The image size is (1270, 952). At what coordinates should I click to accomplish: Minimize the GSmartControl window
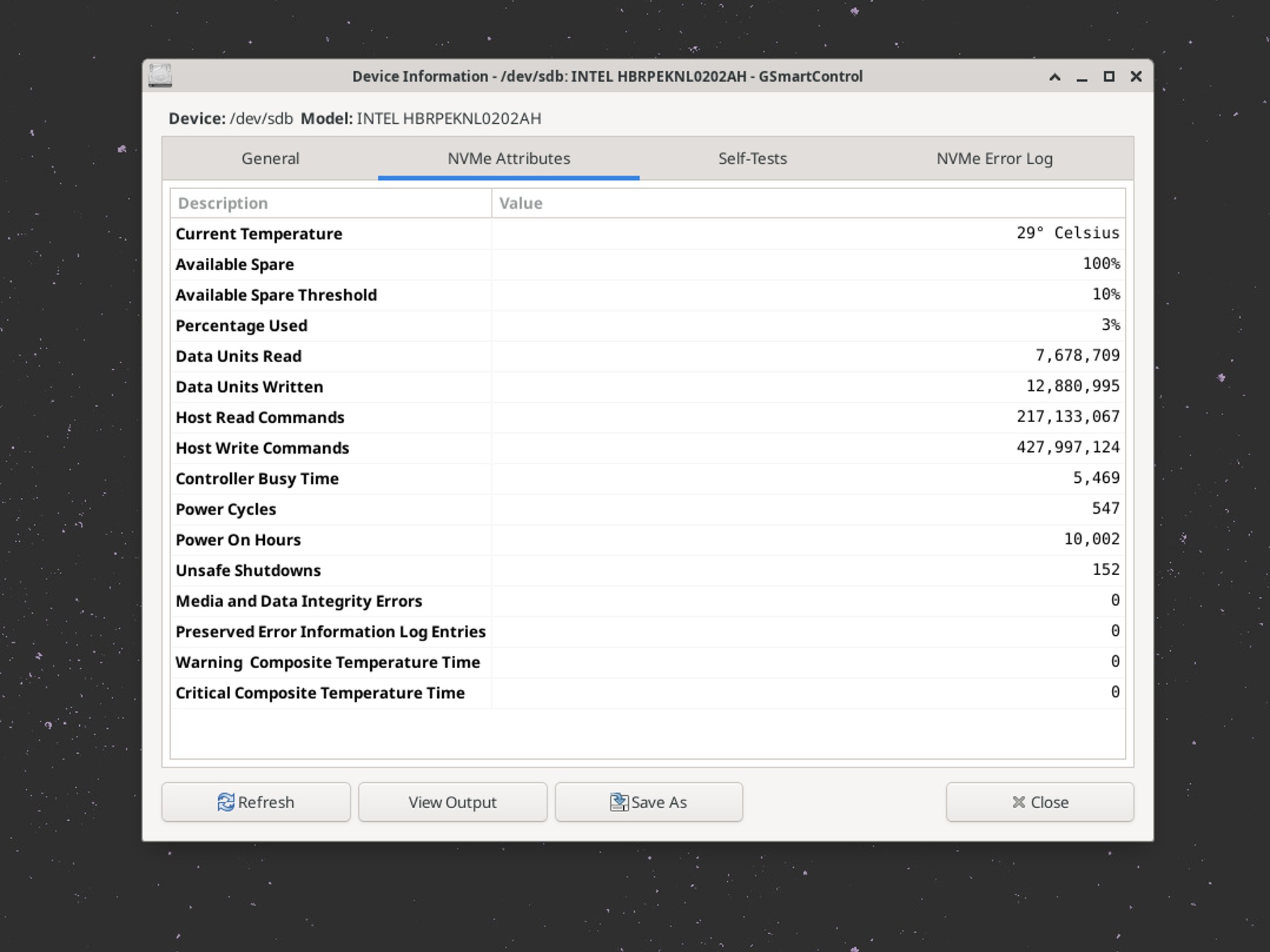pyautogui.click(x=1081, y=77)
